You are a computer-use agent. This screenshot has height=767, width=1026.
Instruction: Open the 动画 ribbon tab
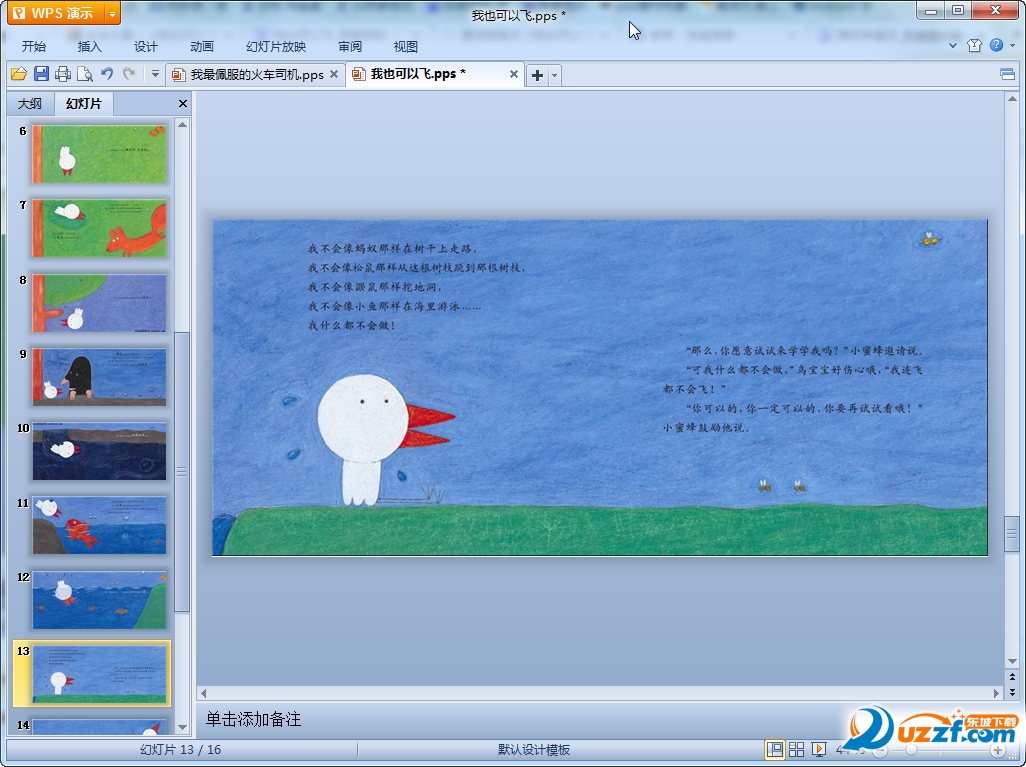(x=202, y=46)
